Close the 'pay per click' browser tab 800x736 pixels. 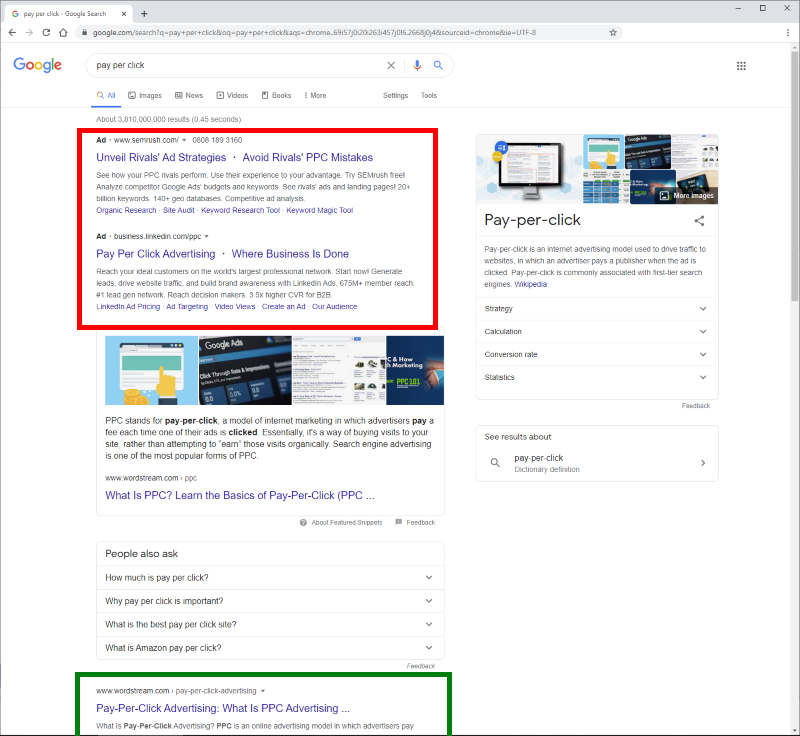point(124,14)
